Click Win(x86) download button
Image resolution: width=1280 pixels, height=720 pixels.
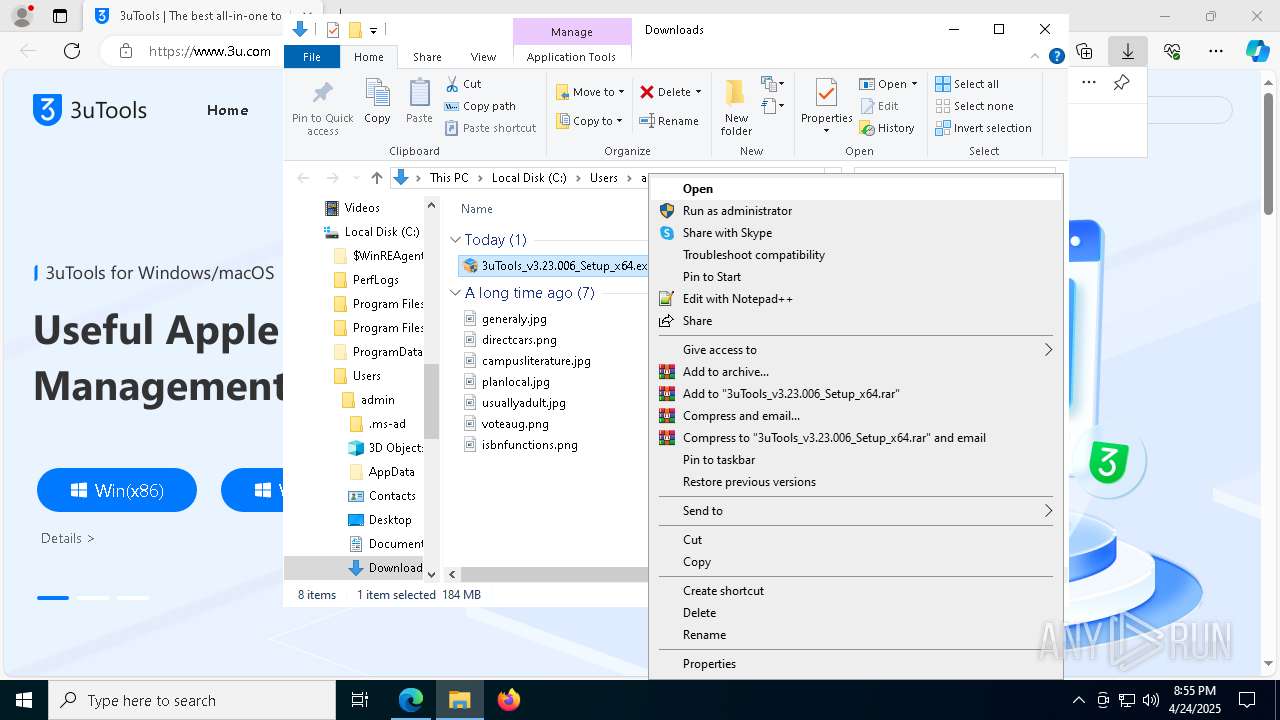pyautogui.click(x=117, y=490)
